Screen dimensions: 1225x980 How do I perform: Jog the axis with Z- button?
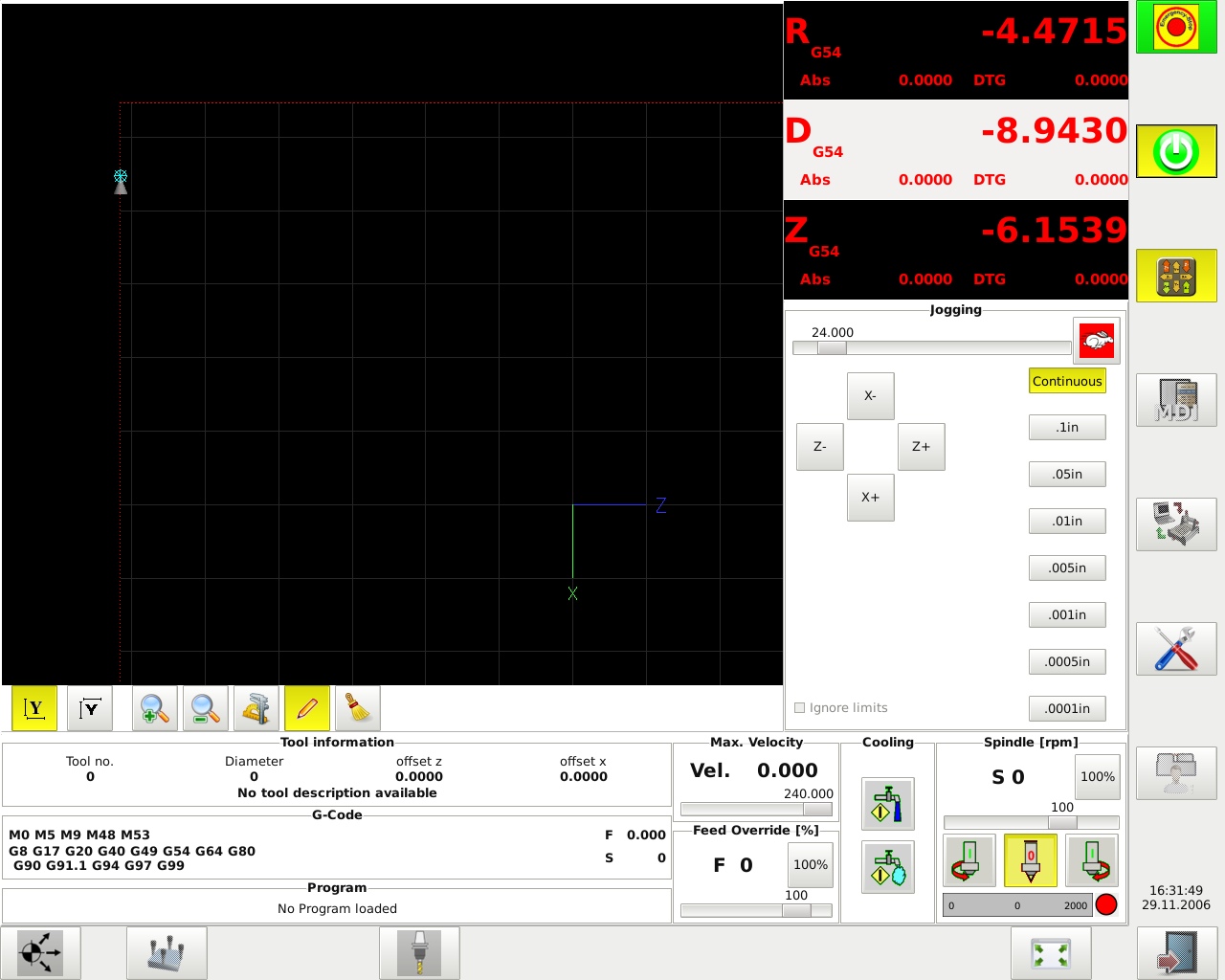click(820, 447)
